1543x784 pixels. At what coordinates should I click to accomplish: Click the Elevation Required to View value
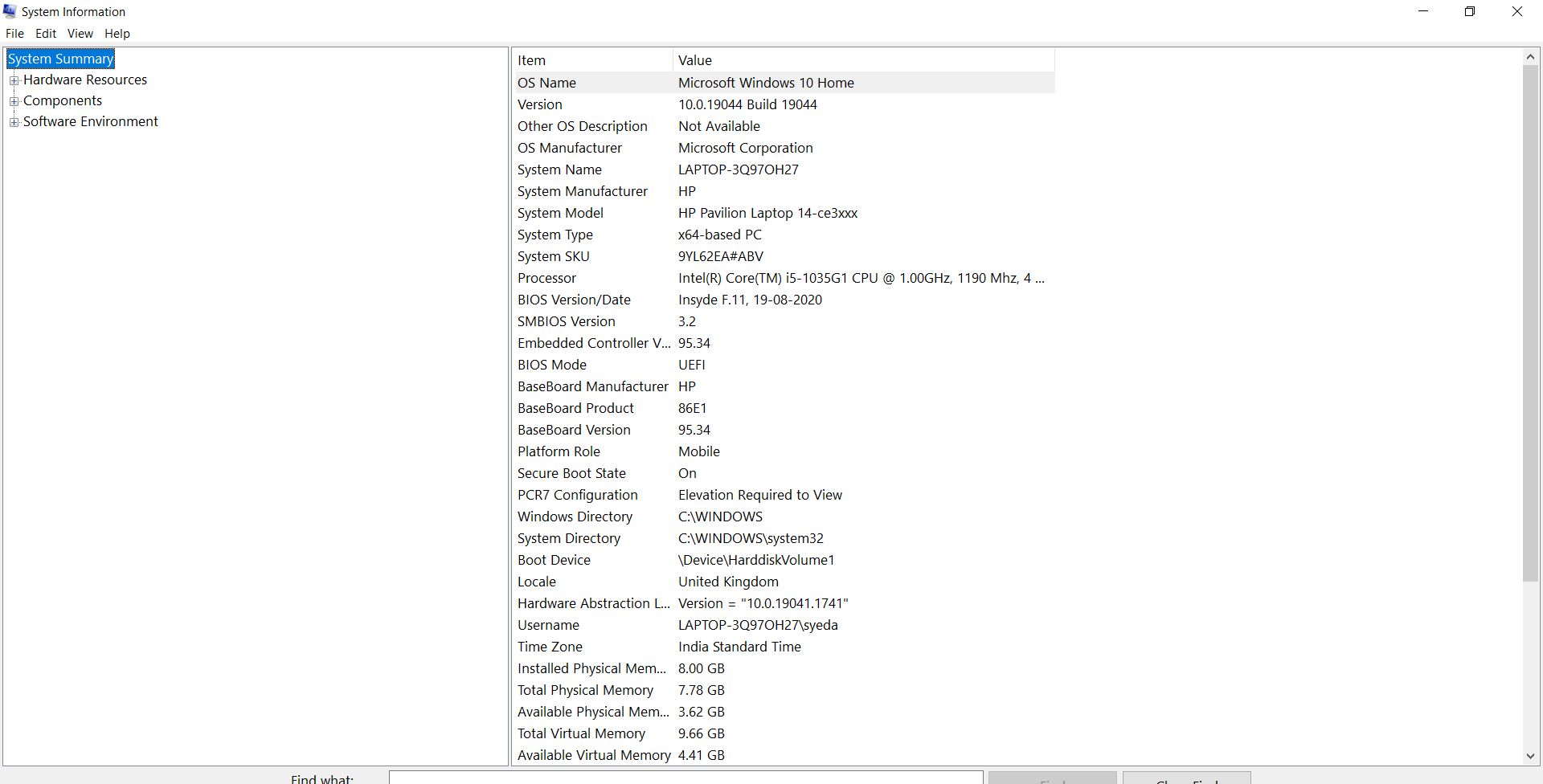click(x=760, y=495)
